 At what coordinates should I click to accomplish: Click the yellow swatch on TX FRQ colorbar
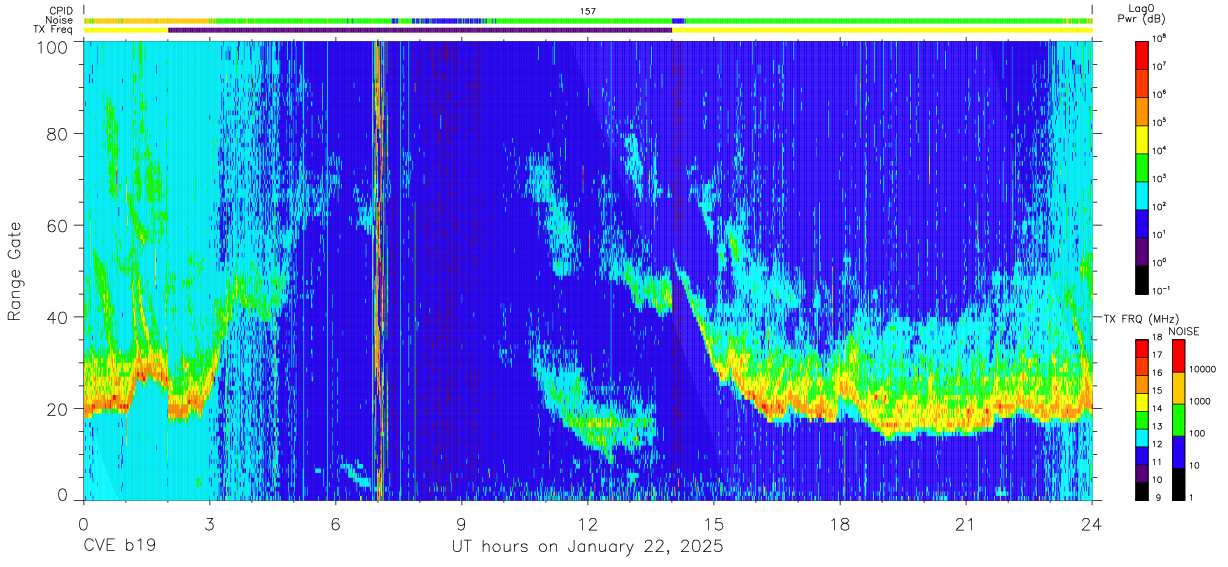(x=1142, y=401)
